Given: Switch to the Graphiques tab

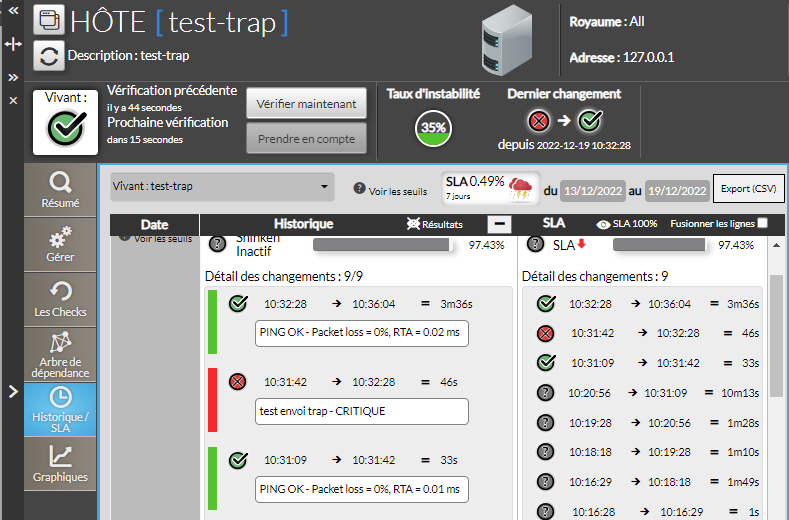Looking at the screenshot, I should tap(60, 464).
